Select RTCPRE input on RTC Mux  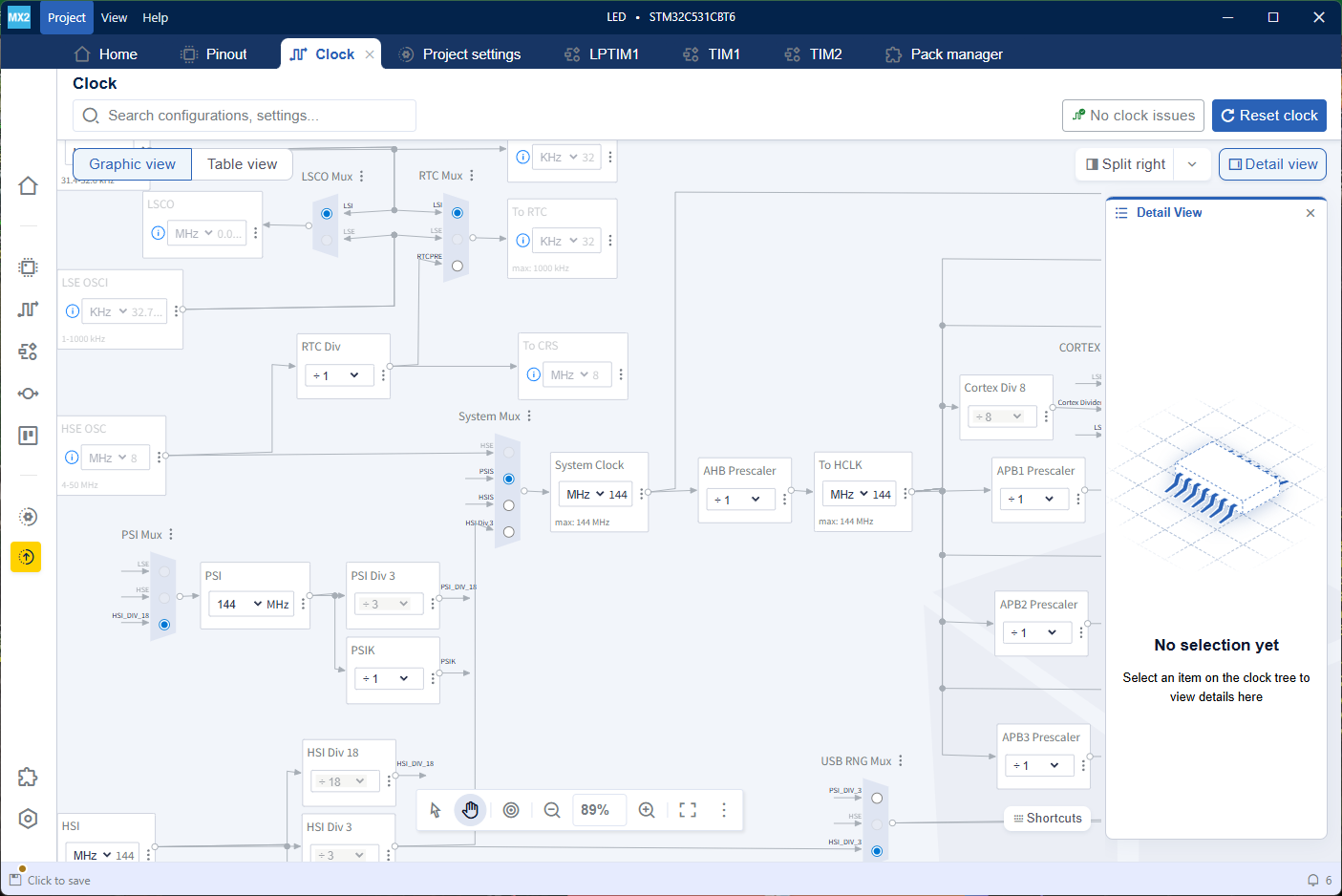[458, 267]
